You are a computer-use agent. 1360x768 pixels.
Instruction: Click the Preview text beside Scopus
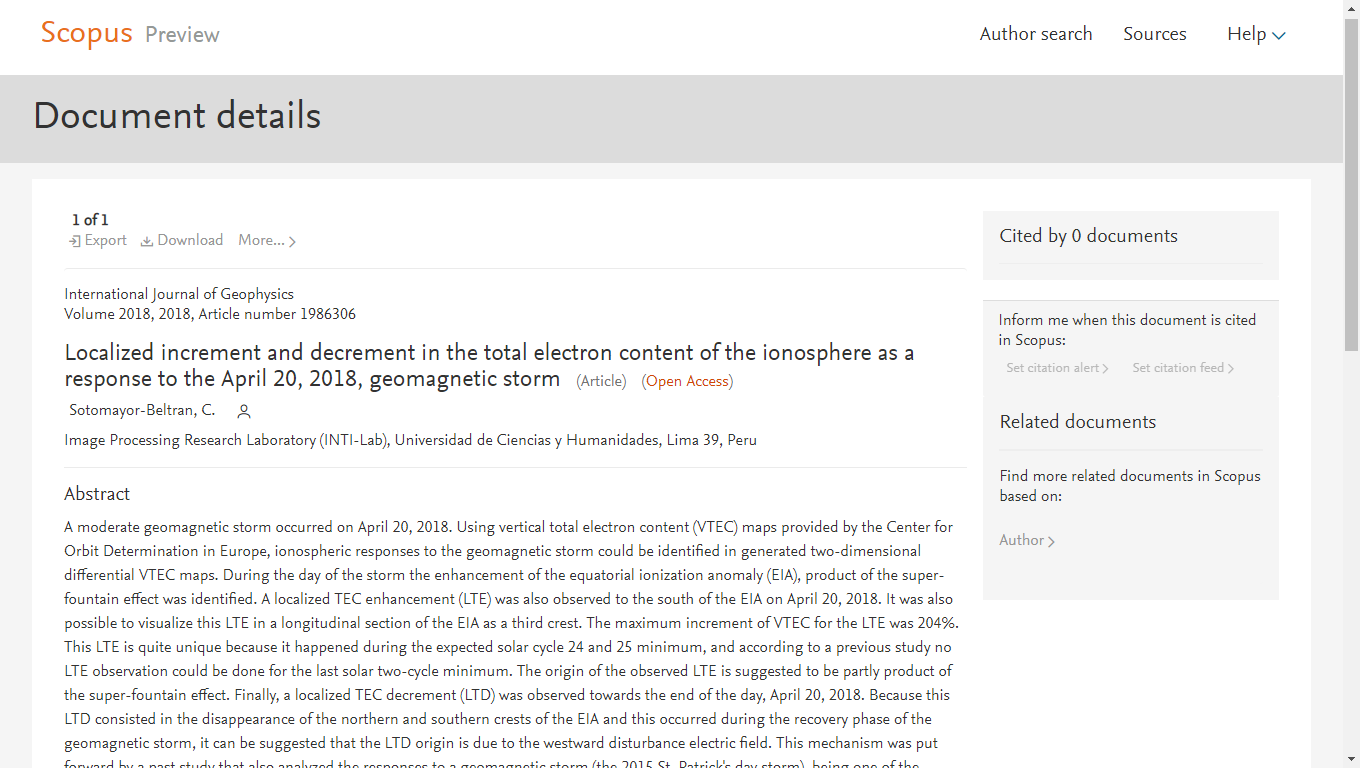point(182,35)
